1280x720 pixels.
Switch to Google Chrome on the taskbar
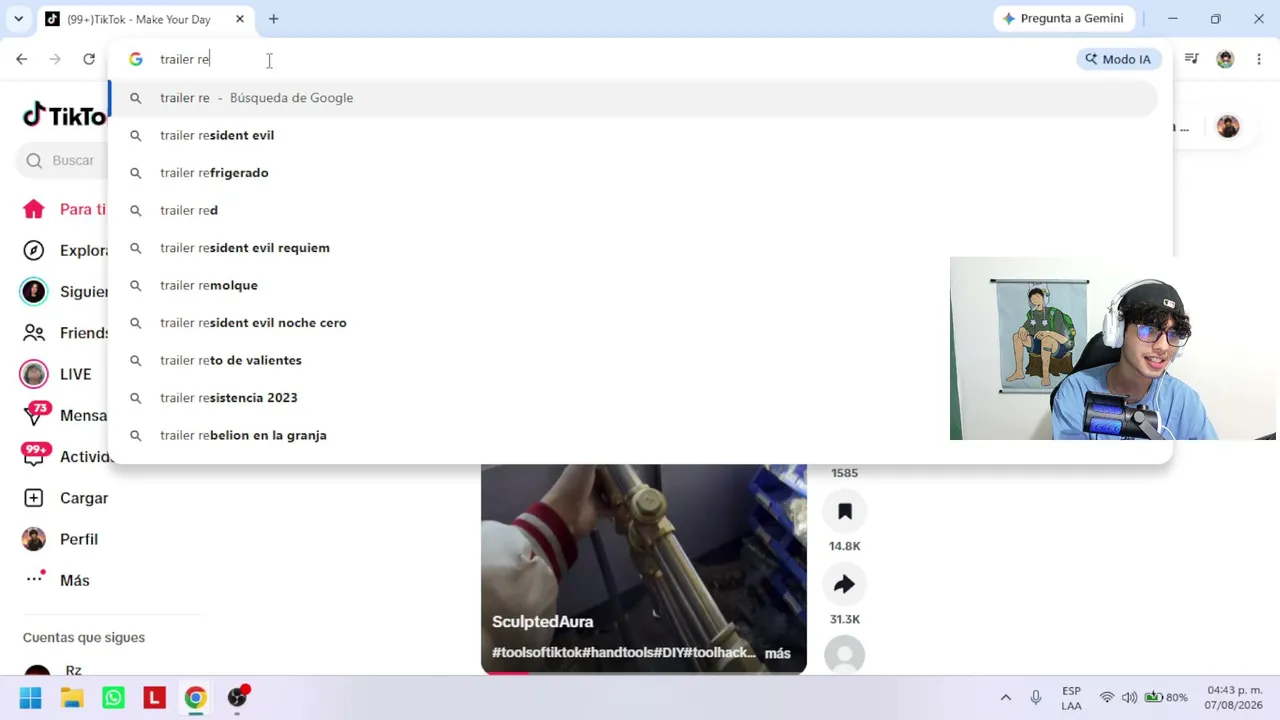[195, 697]
